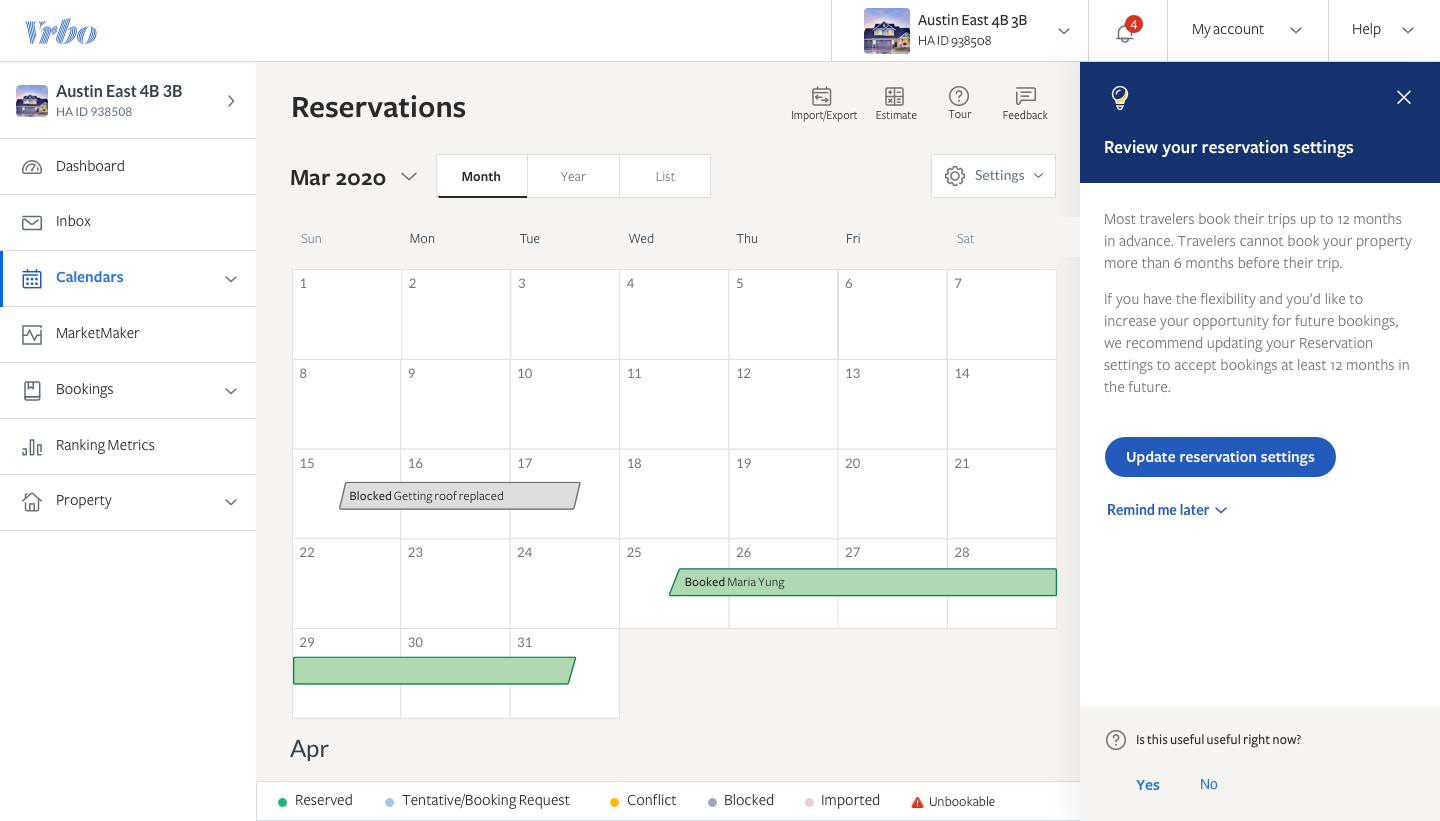Screen dimensions: 1440x821
Task: Click the notifications bell icon
Action: pyautogui.click(x=1125, y=32)
